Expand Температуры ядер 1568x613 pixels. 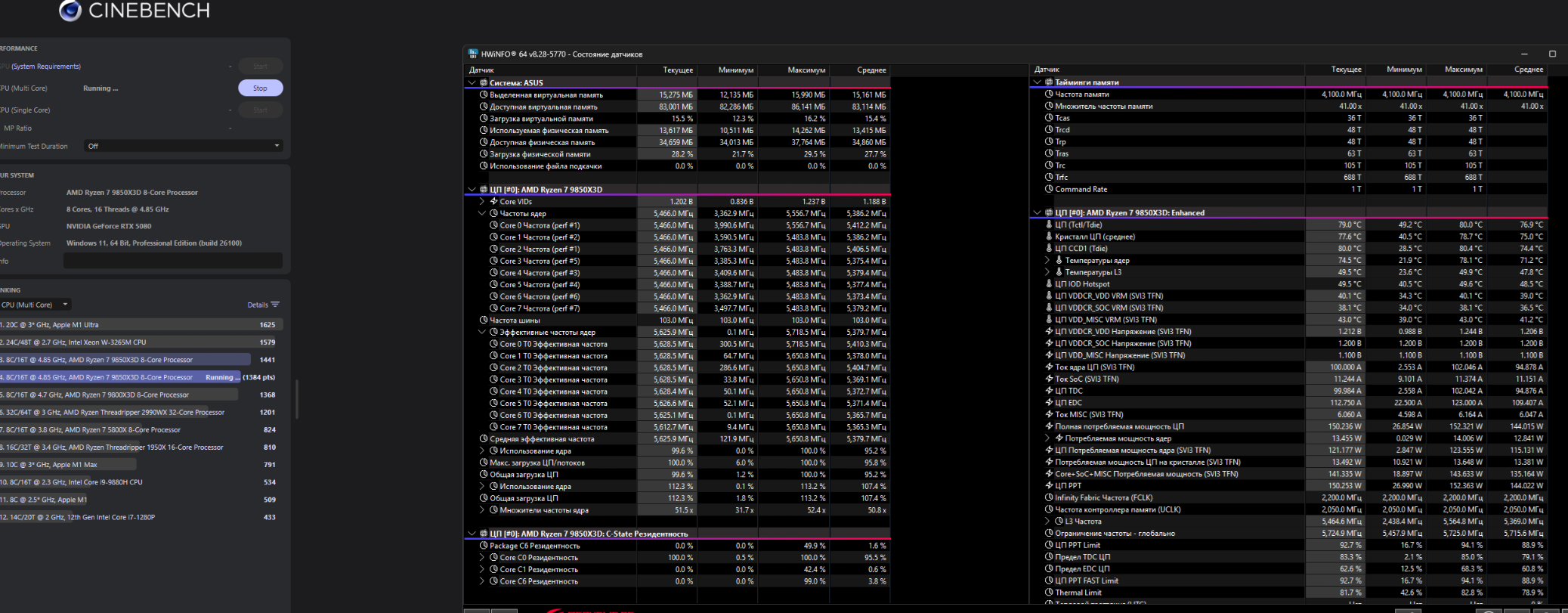[1047, 260]
